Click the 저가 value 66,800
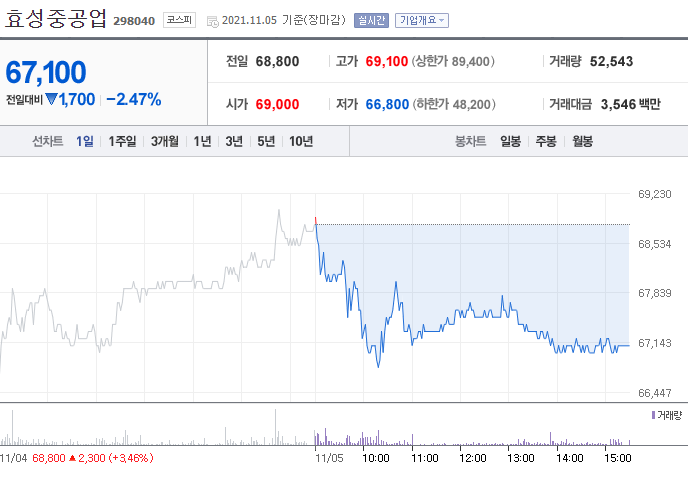Image resolution: width=688 pixels, height=477 pixels. (387, 104)
